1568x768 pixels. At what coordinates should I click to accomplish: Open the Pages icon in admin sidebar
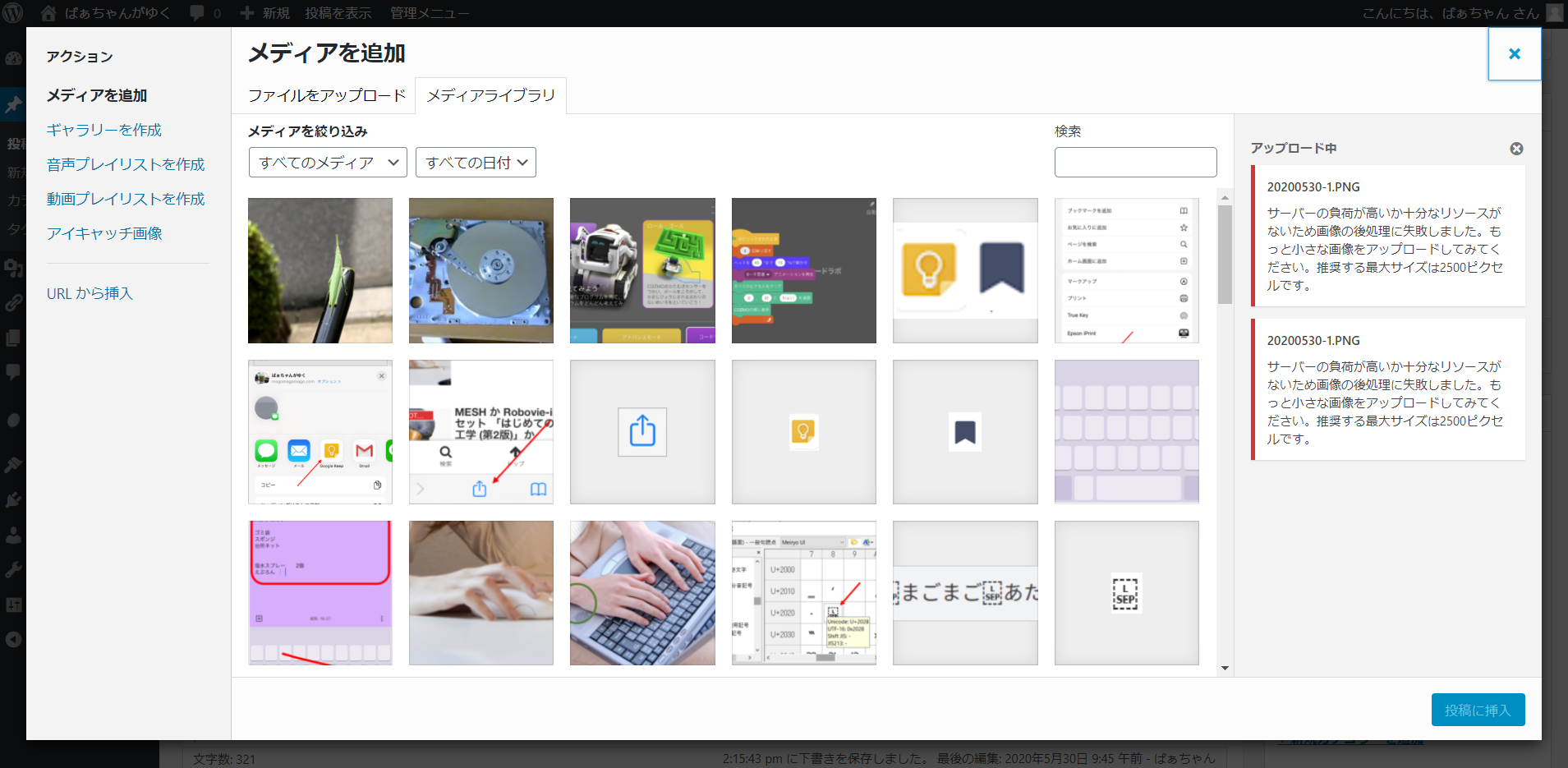click(x=13, y=338)
